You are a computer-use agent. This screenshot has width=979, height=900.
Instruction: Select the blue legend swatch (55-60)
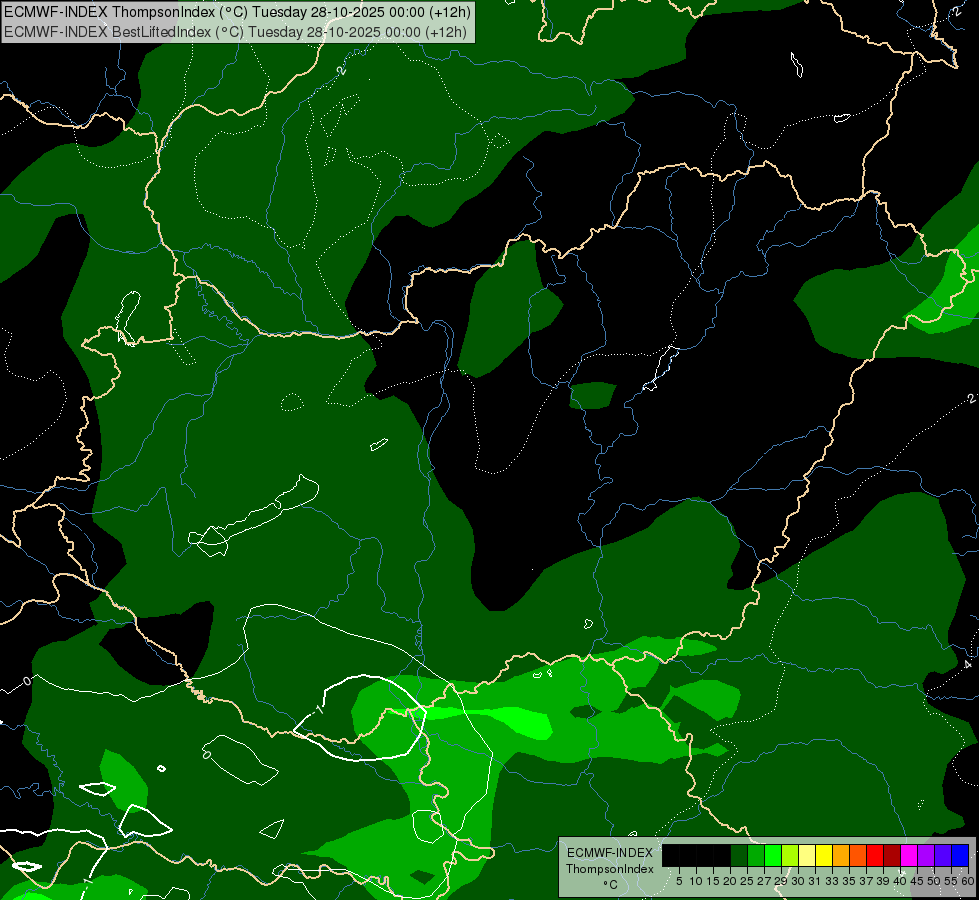click(960, 855)
